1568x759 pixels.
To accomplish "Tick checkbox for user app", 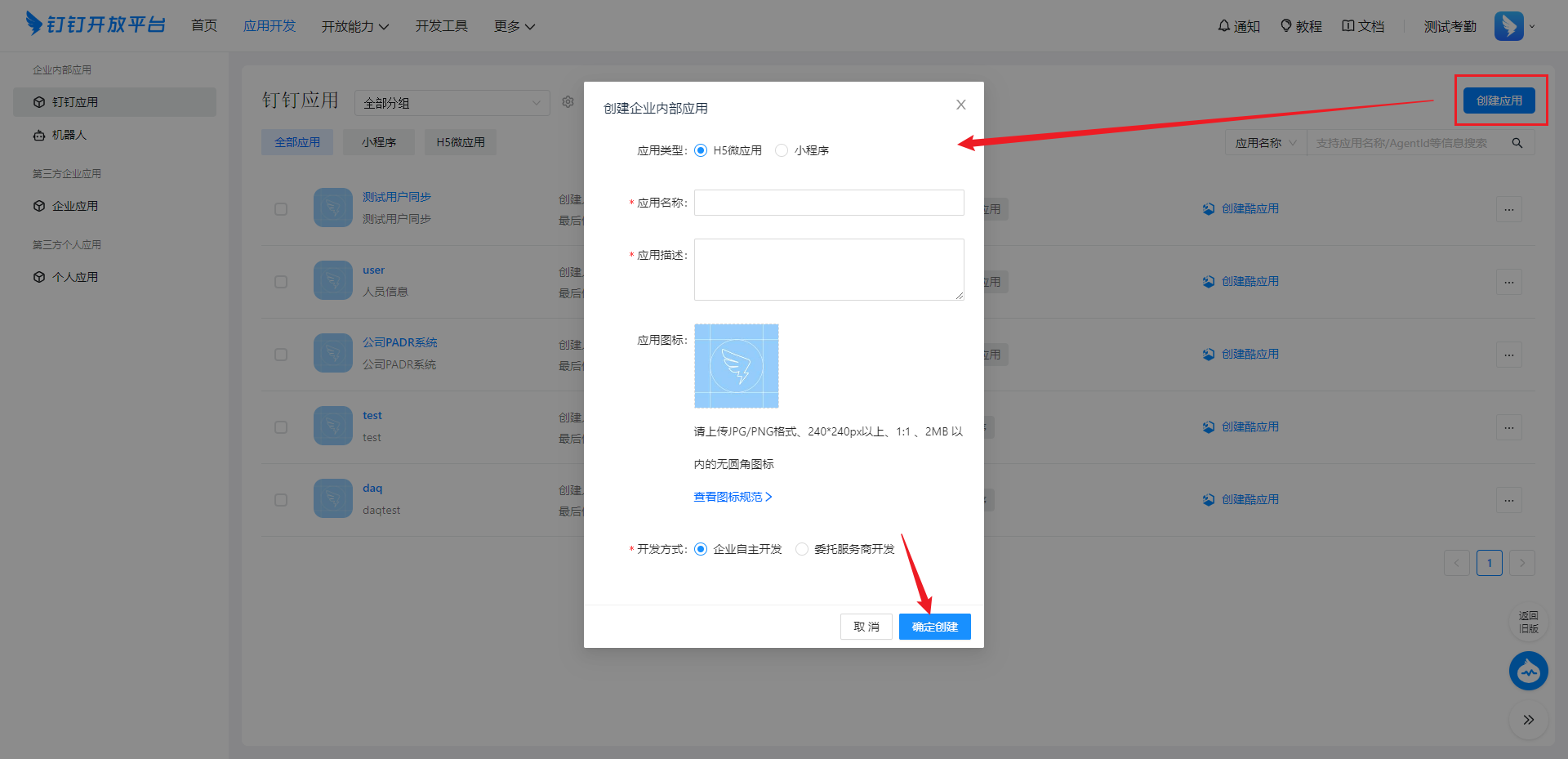I will [281, 282].
